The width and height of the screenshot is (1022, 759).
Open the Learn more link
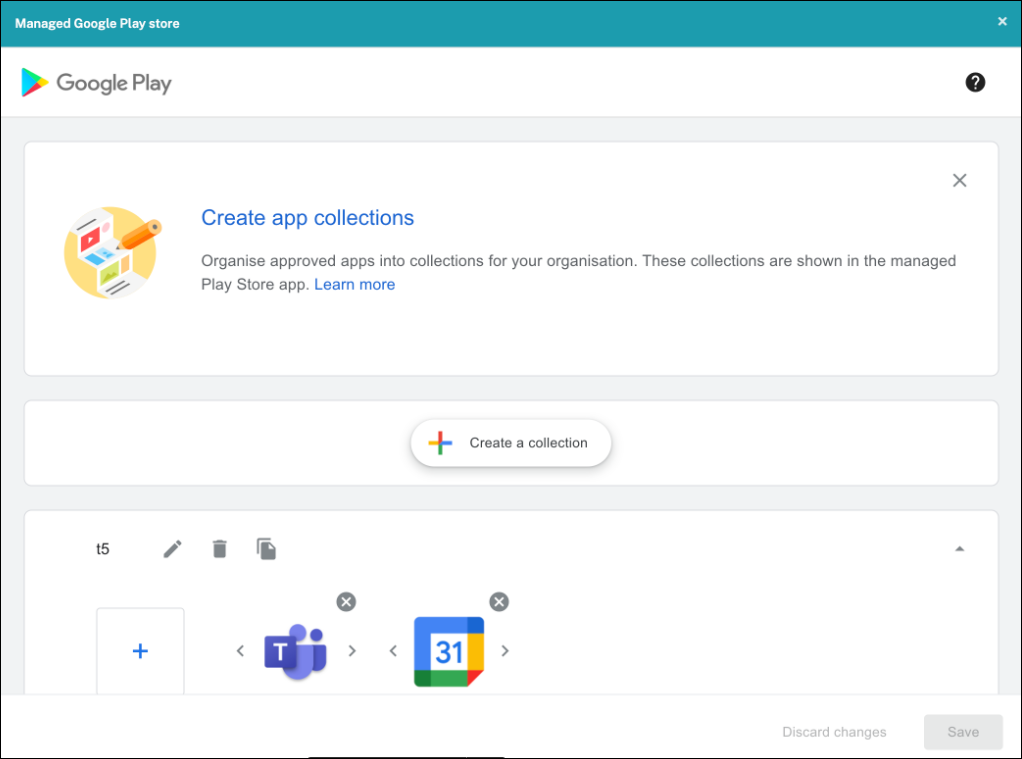pyautogui.click(x=354, y=285)
